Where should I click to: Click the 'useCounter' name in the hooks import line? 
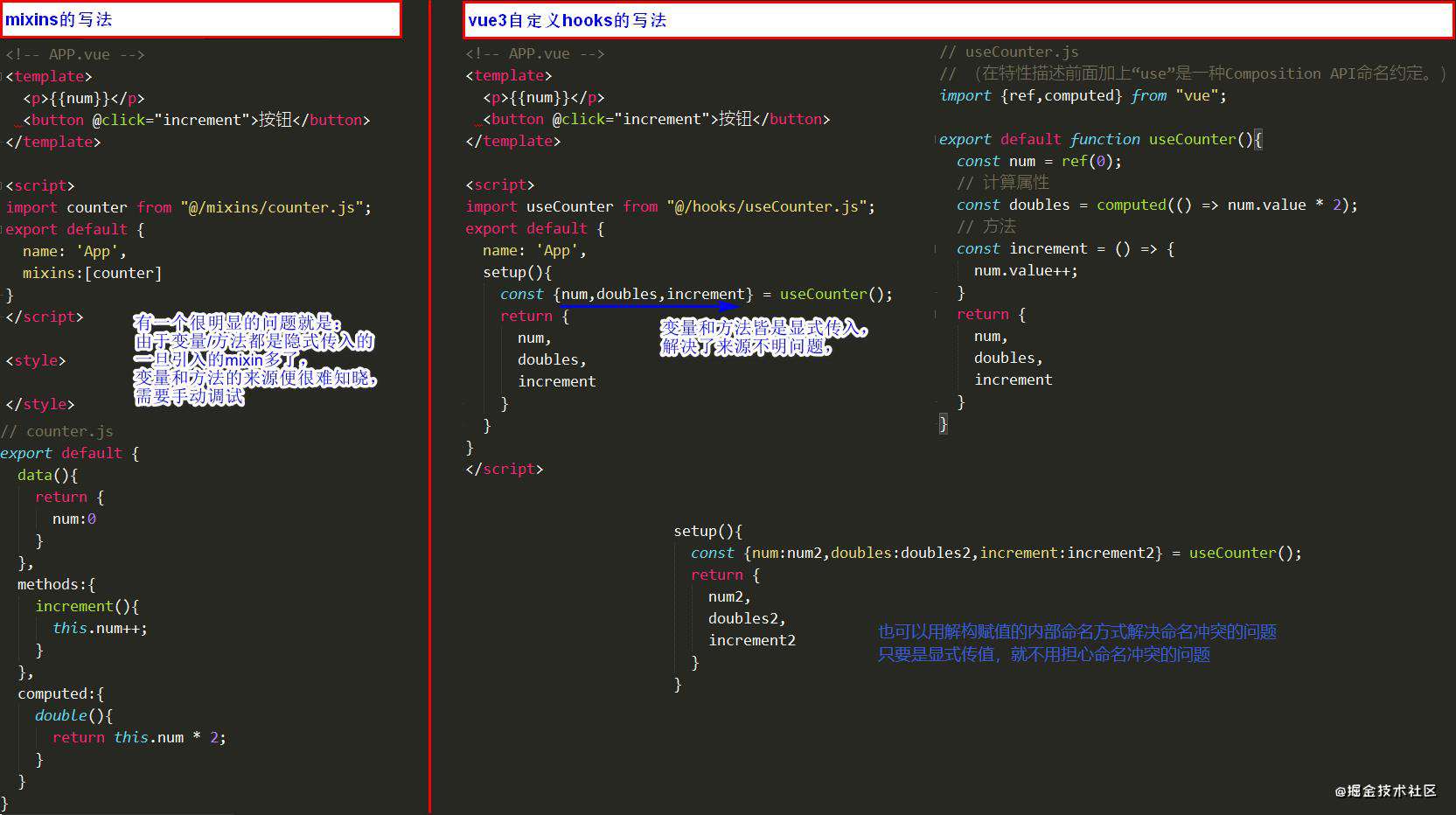pos(570,206)
